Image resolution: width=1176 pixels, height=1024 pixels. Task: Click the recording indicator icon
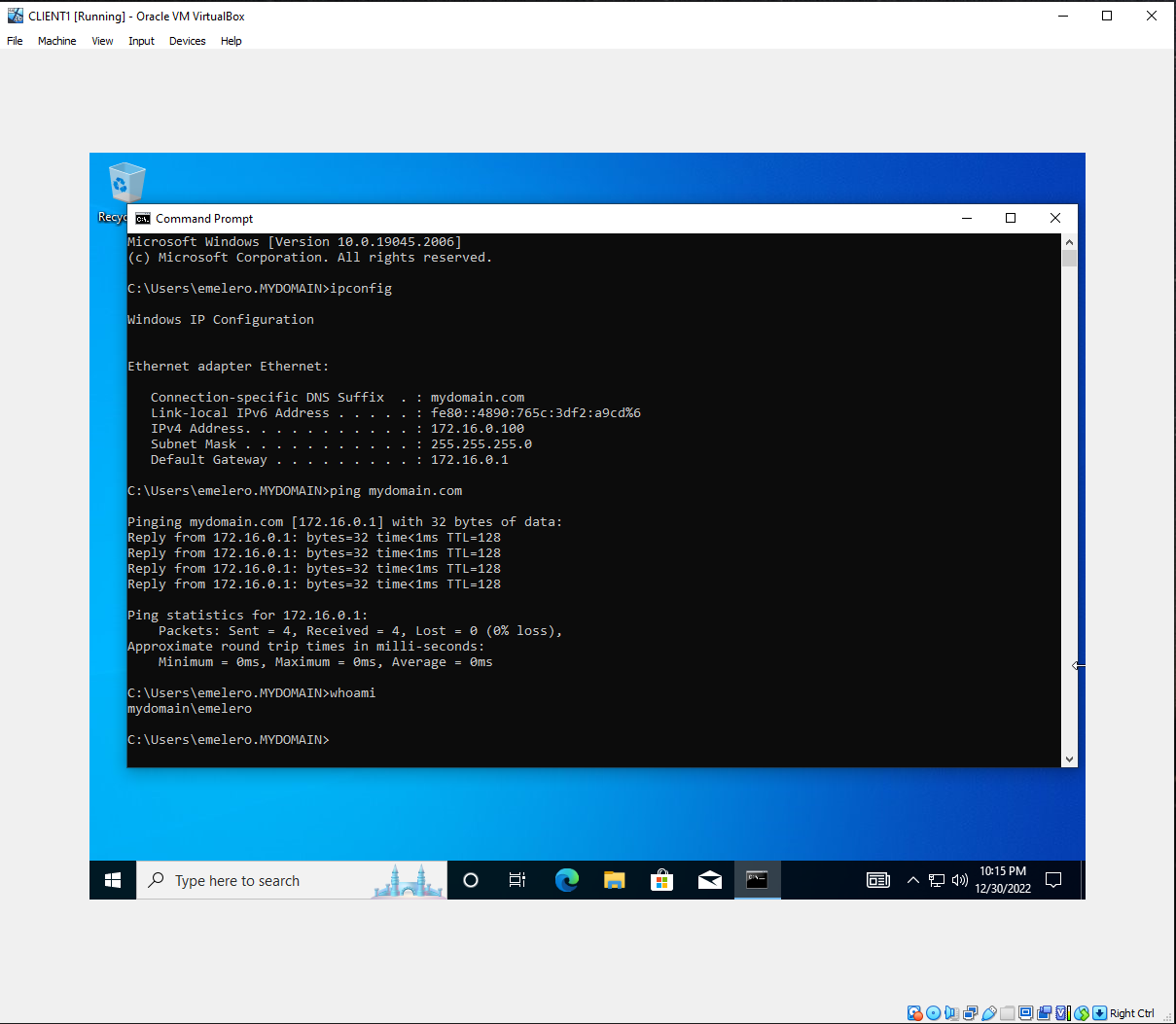[1044, 1013]
